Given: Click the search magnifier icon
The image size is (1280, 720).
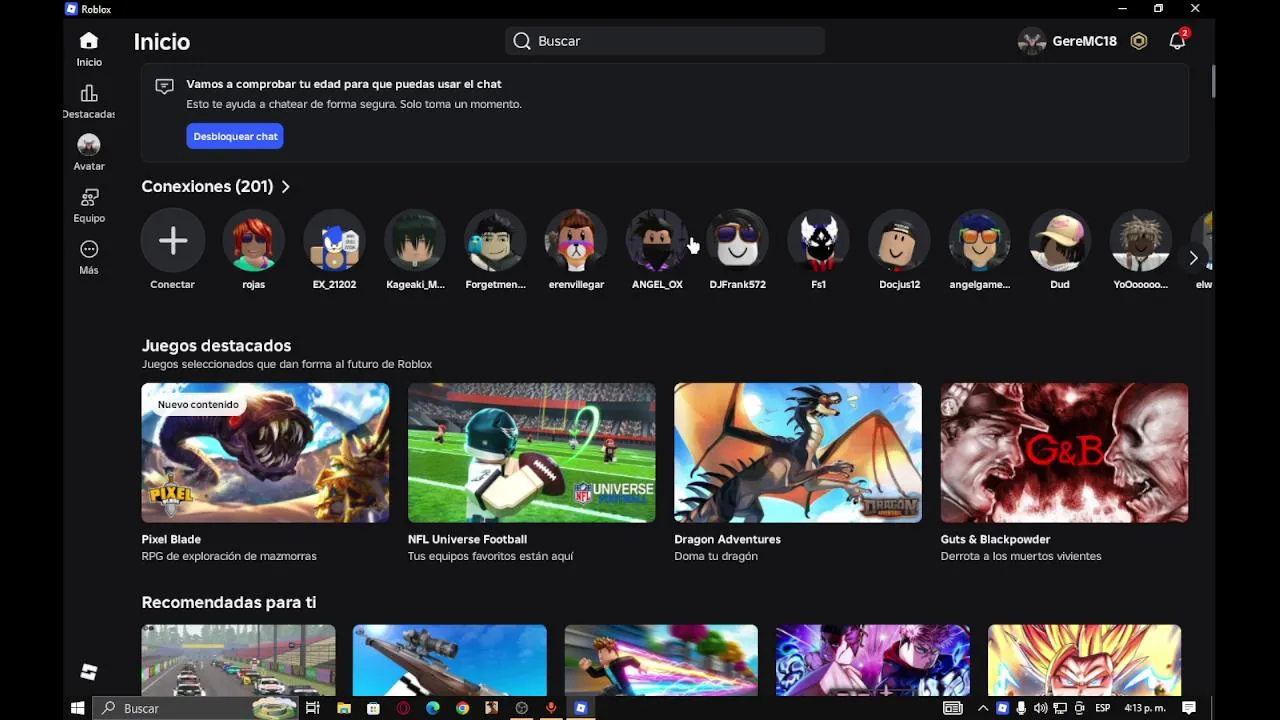Looking at the screenshot, I should click(x=522, y=41).
